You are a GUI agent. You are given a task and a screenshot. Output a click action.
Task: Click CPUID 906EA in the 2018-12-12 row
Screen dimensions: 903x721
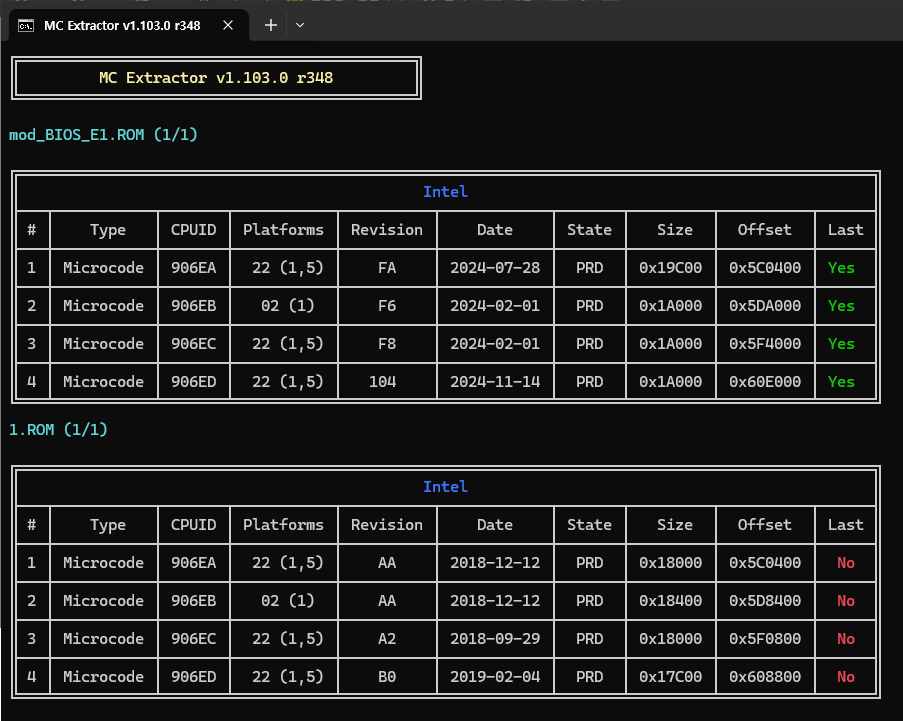tap(194, 563)
